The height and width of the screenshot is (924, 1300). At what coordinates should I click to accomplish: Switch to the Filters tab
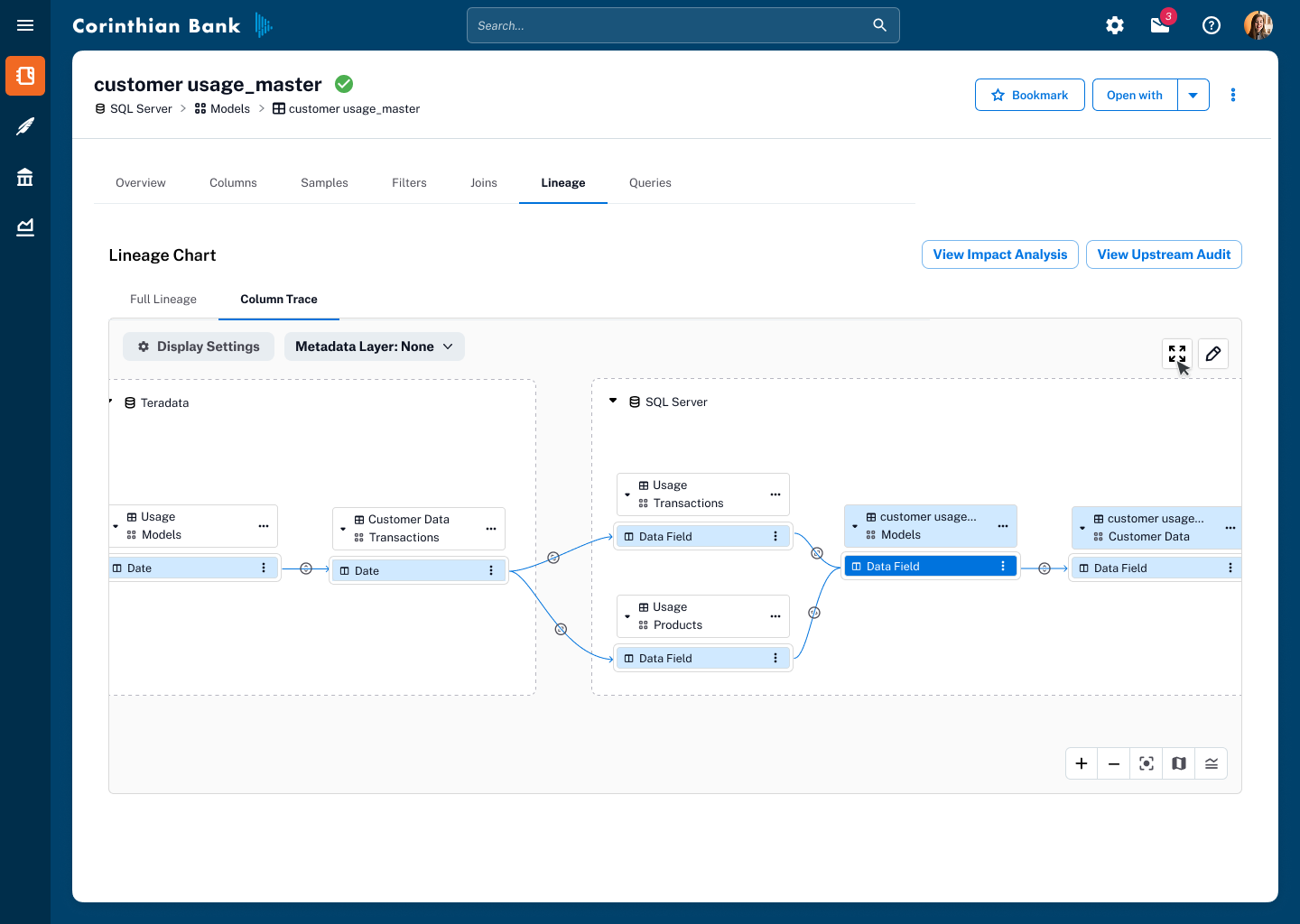click(x=409, y=182)
